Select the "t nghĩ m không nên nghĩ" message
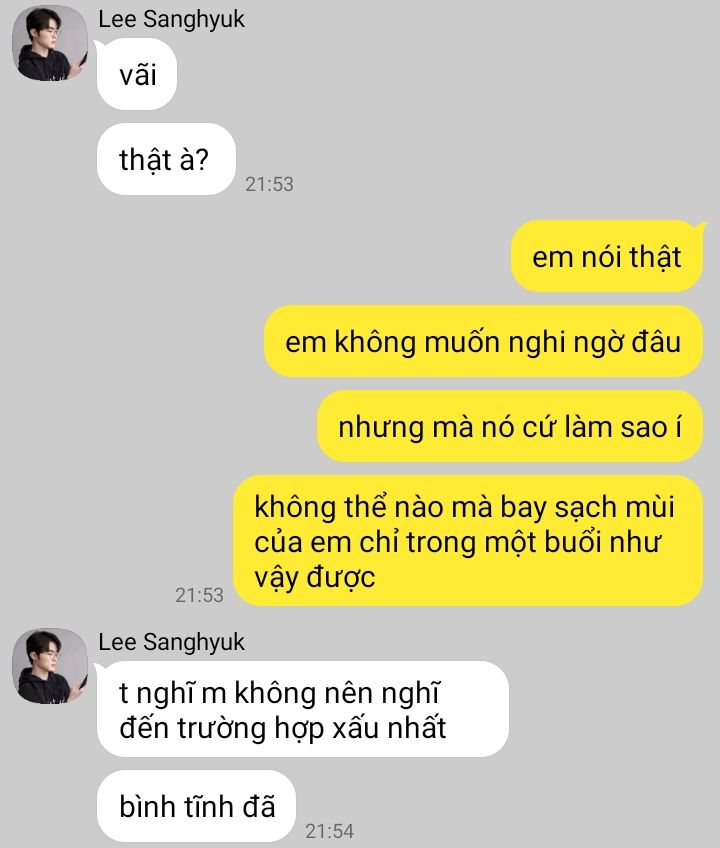 tap(302, 709)
